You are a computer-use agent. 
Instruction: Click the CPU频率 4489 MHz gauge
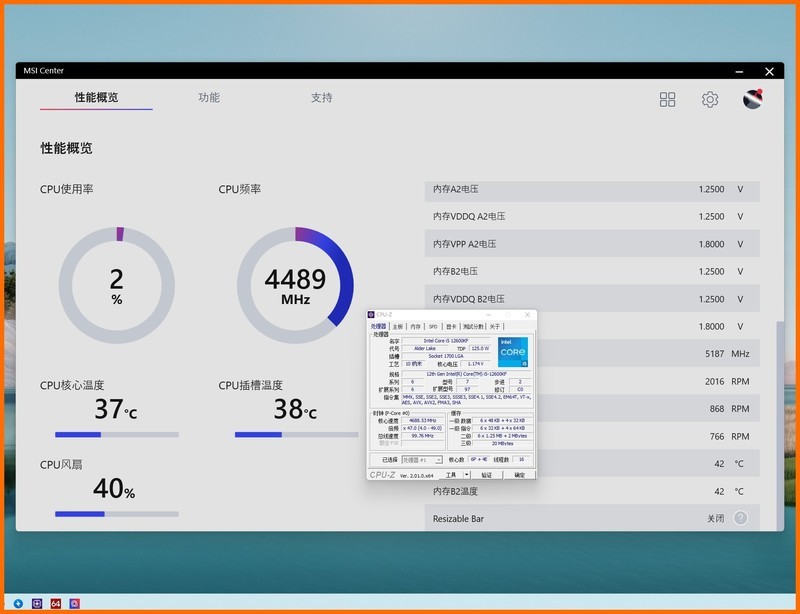pos(295,285)
